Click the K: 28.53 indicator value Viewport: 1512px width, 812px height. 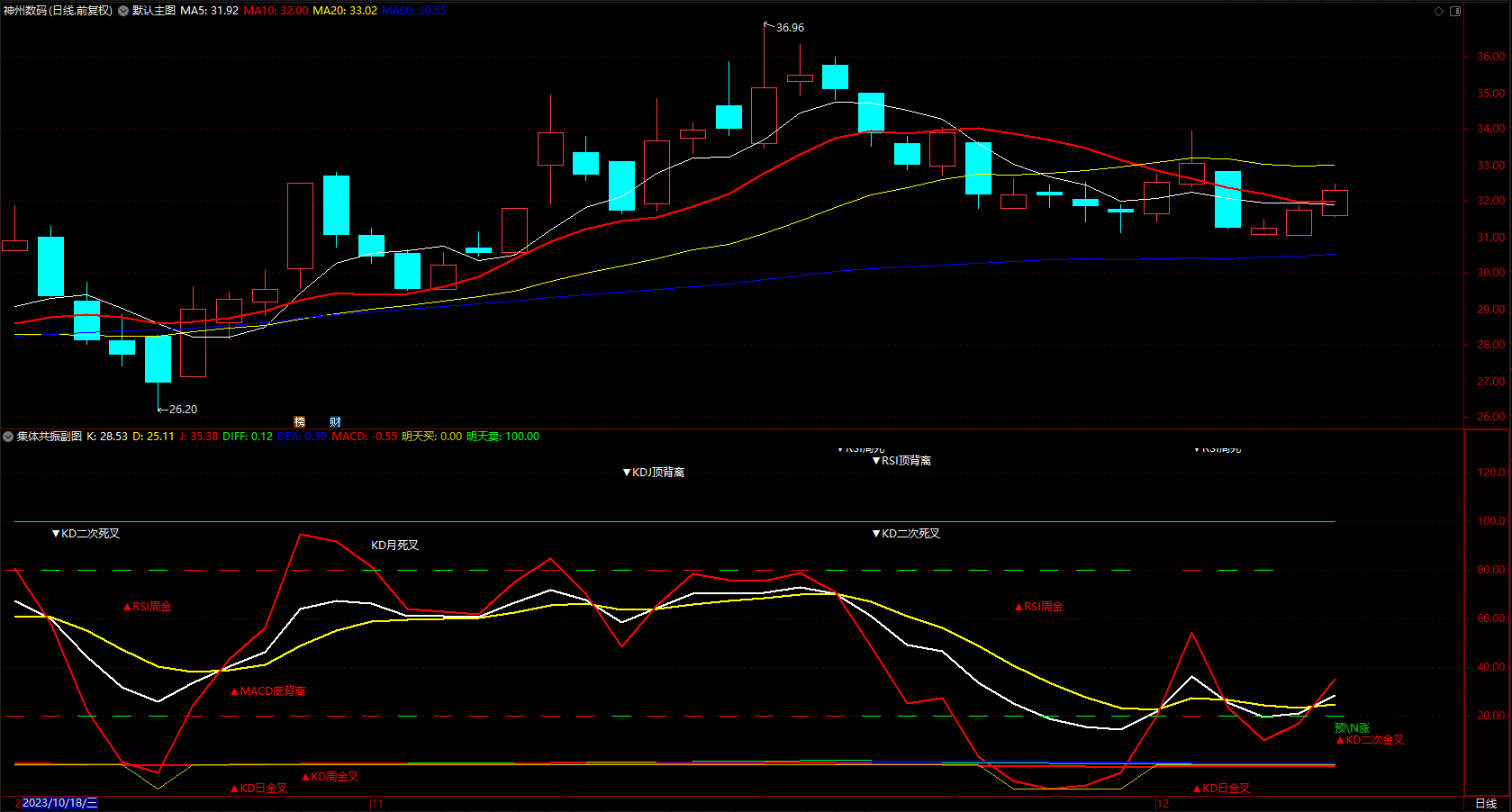(107, 437)
